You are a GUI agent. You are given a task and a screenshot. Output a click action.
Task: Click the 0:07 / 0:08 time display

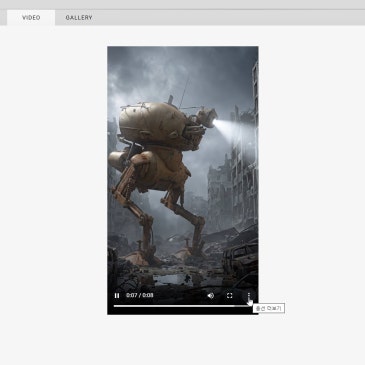[x=140, y=295]
